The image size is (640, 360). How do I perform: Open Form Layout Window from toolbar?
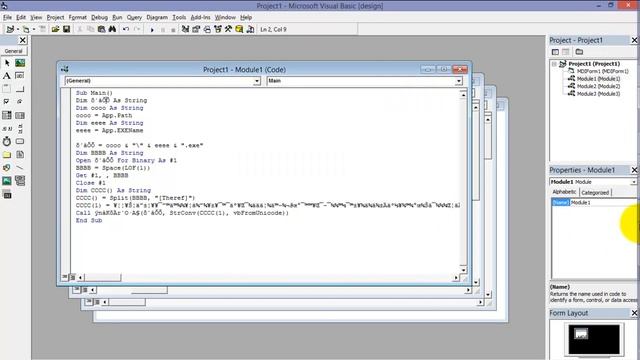coord(207,29)
